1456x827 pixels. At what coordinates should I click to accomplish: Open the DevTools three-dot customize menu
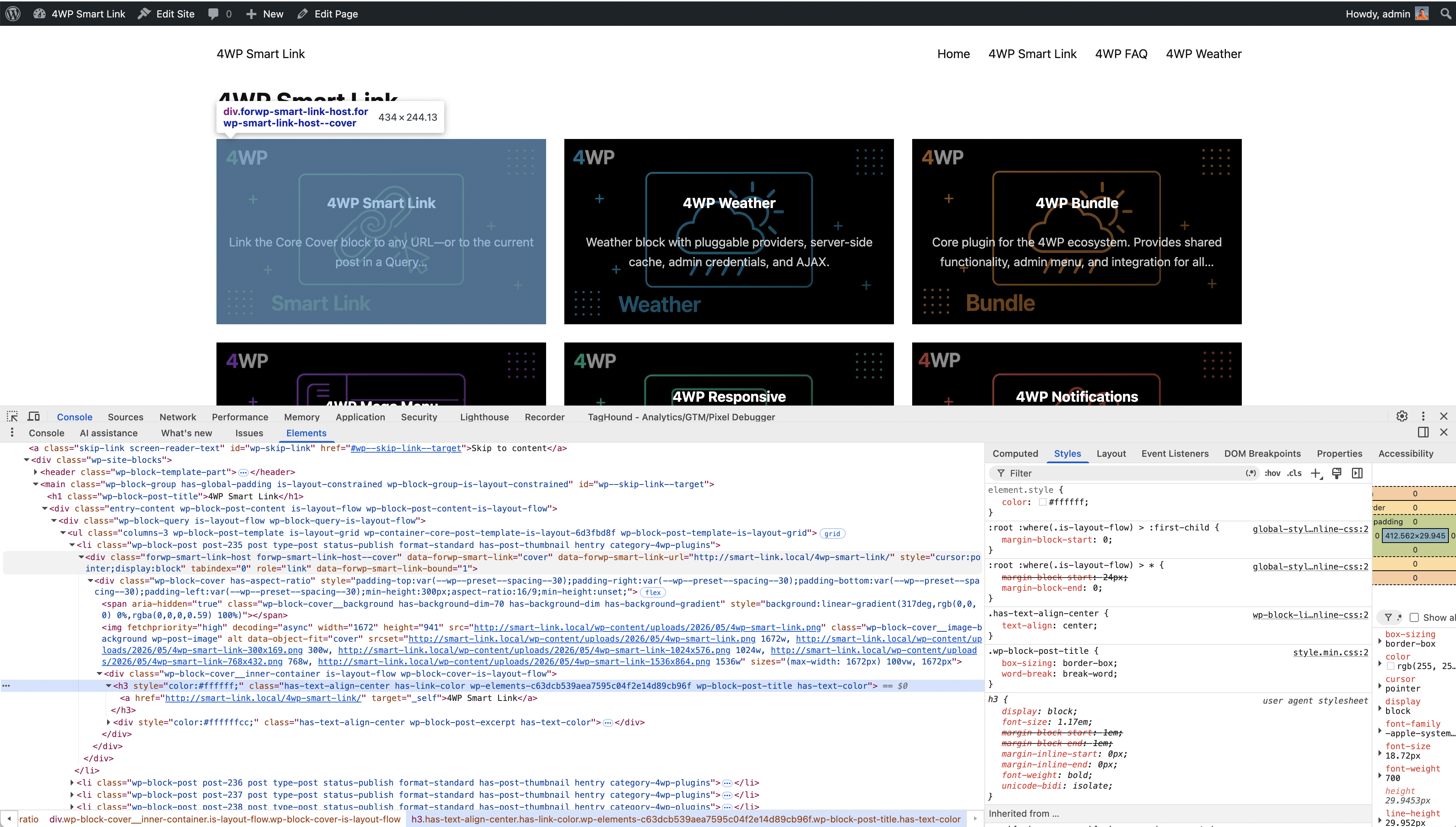point(1423,416)
